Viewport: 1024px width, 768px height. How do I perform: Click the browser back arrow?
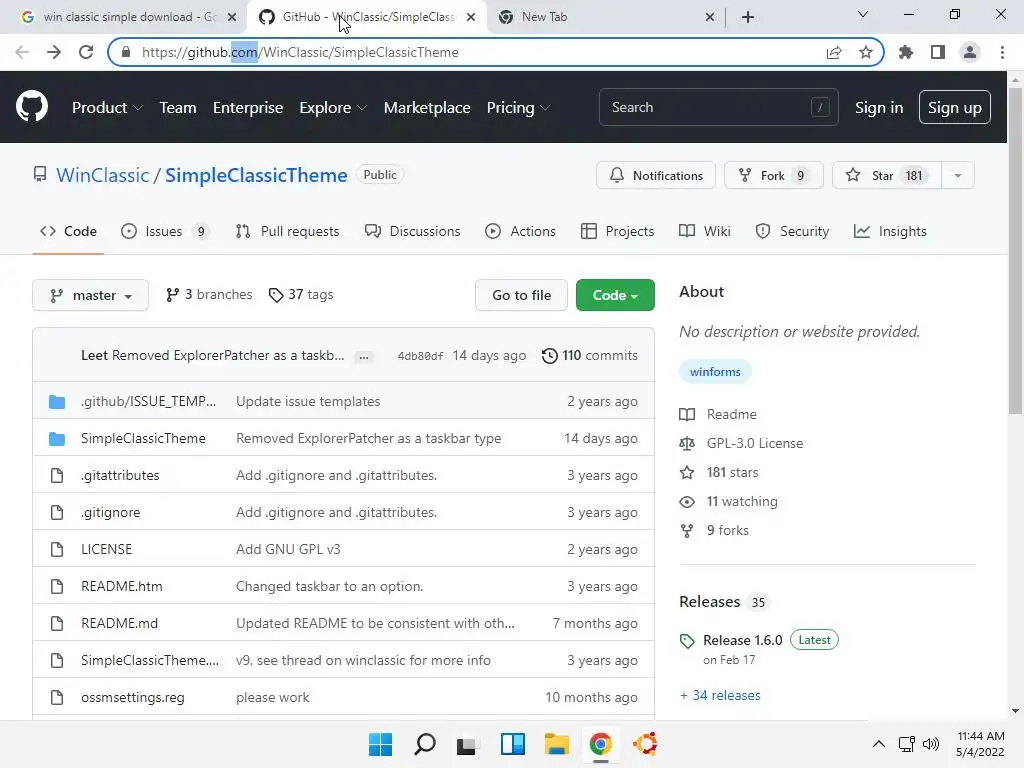point(22,52)
